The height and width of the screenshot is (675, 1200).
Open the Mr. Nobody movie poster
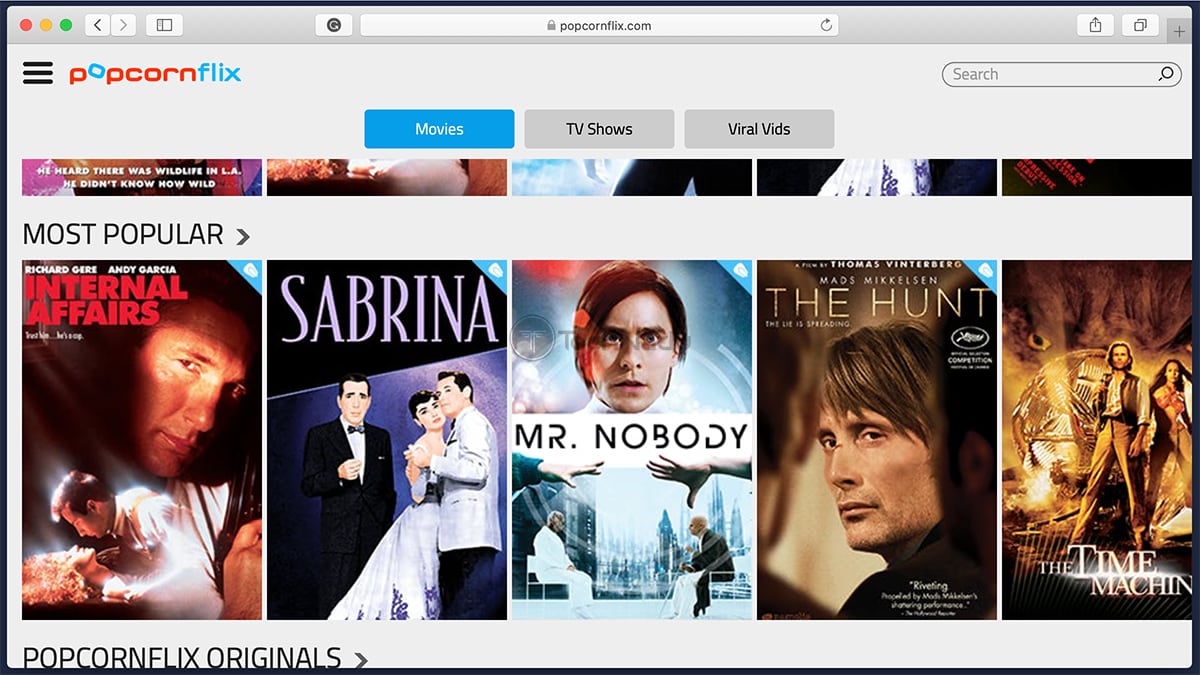[632, 440]
